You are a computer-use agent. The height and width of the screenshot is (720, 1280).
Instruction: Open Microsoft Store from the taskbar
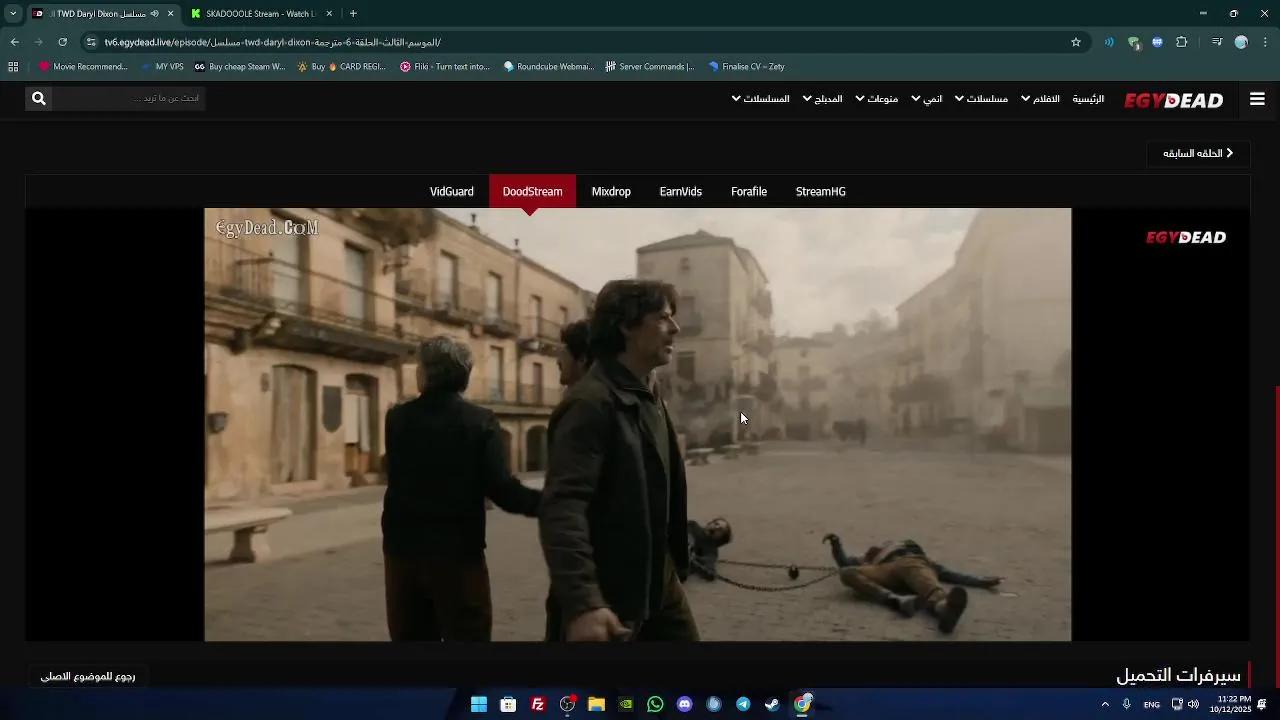point(508,704)
